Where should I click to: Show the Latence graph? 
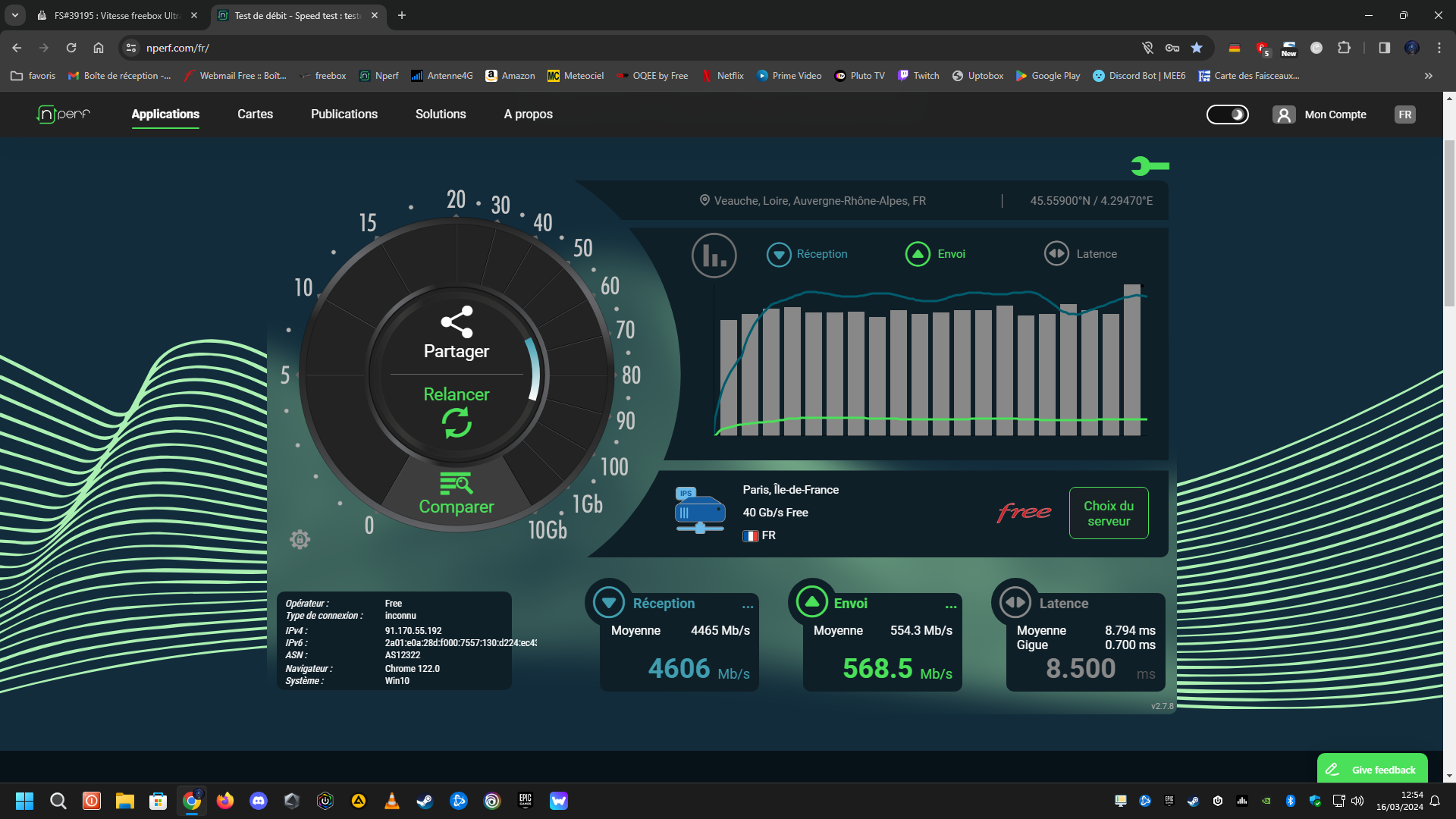(1080, 254)
